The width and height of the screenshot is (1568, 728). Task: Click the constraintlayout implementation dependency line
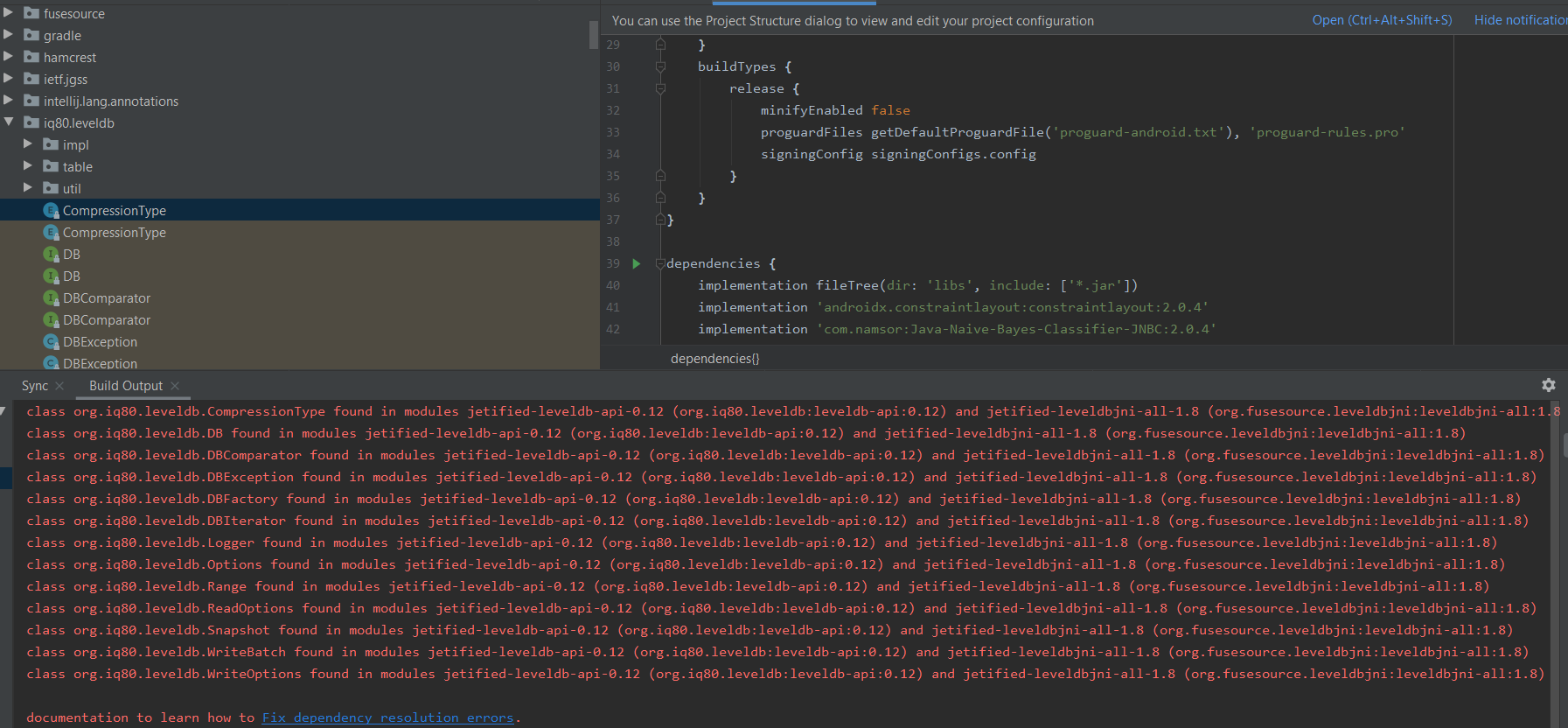tap(953, 307)
